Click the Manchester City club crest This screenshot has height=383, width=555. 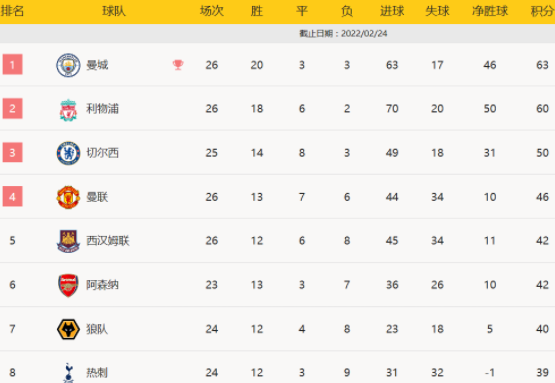click(68, 65)
